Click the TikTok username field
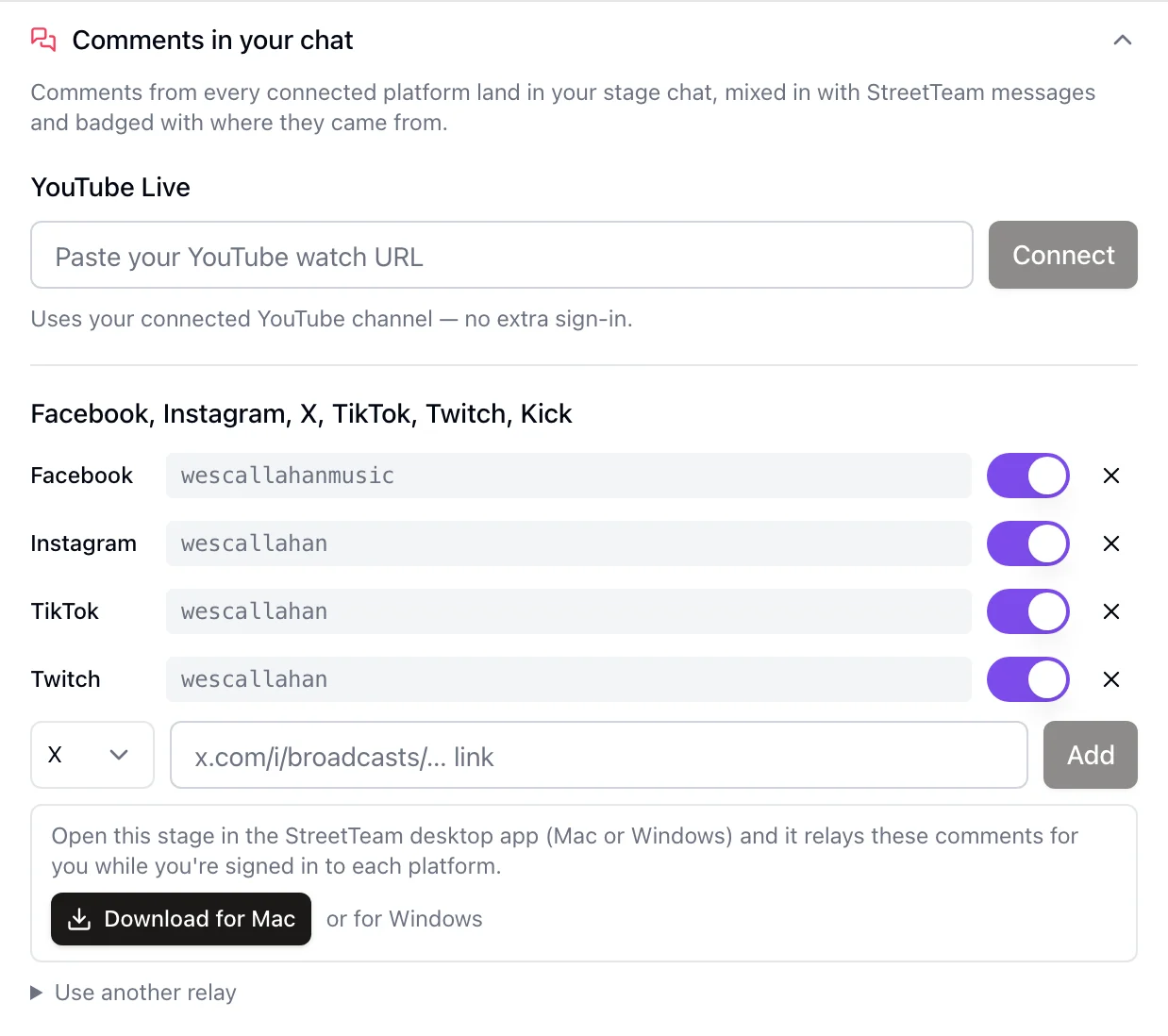Image resolution: width=1168 pixels, height=1036 pixels. (x=569, y=611)
